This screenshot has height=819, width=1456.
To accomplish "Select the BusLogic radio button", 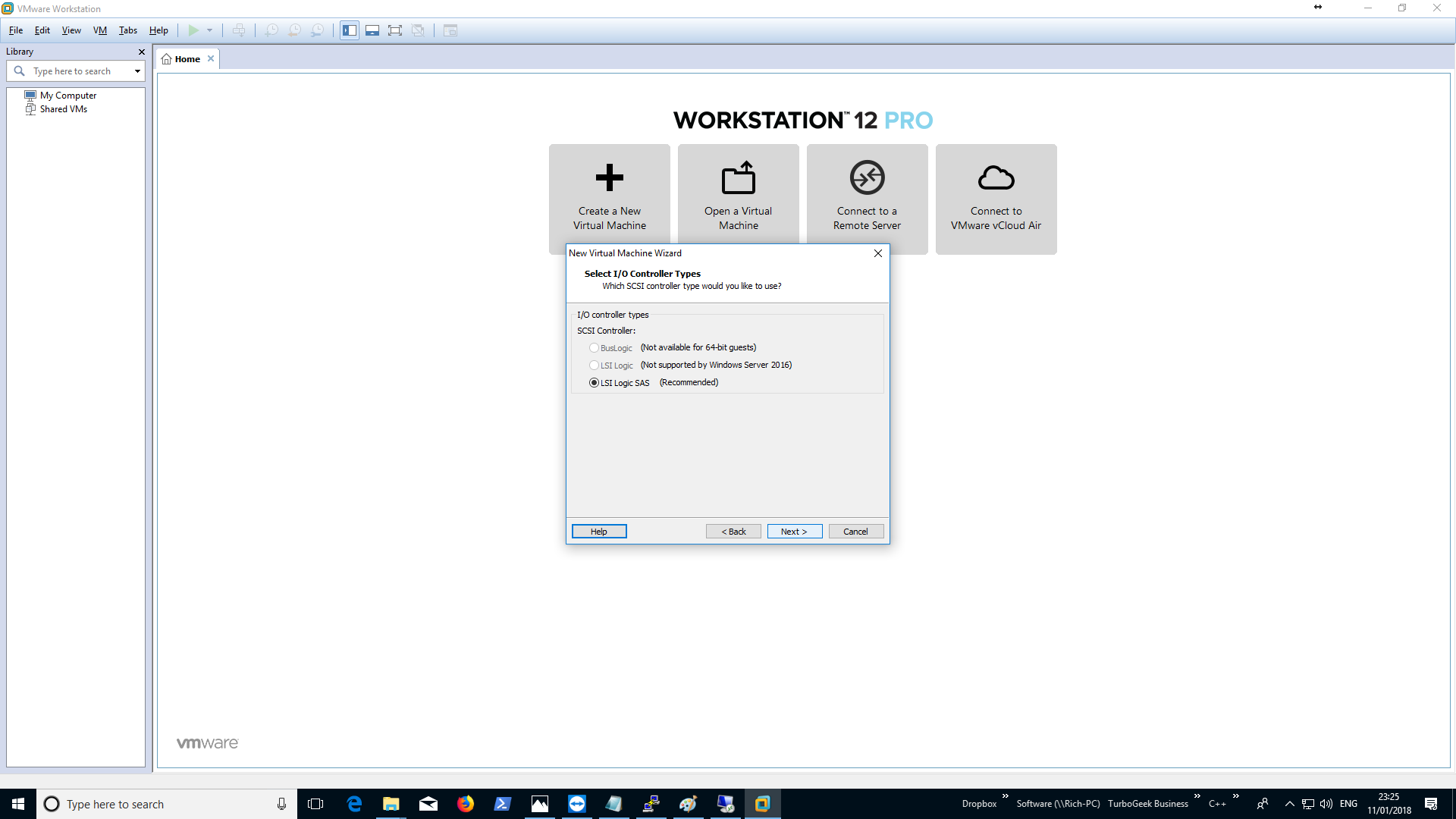I will (594, 348).
